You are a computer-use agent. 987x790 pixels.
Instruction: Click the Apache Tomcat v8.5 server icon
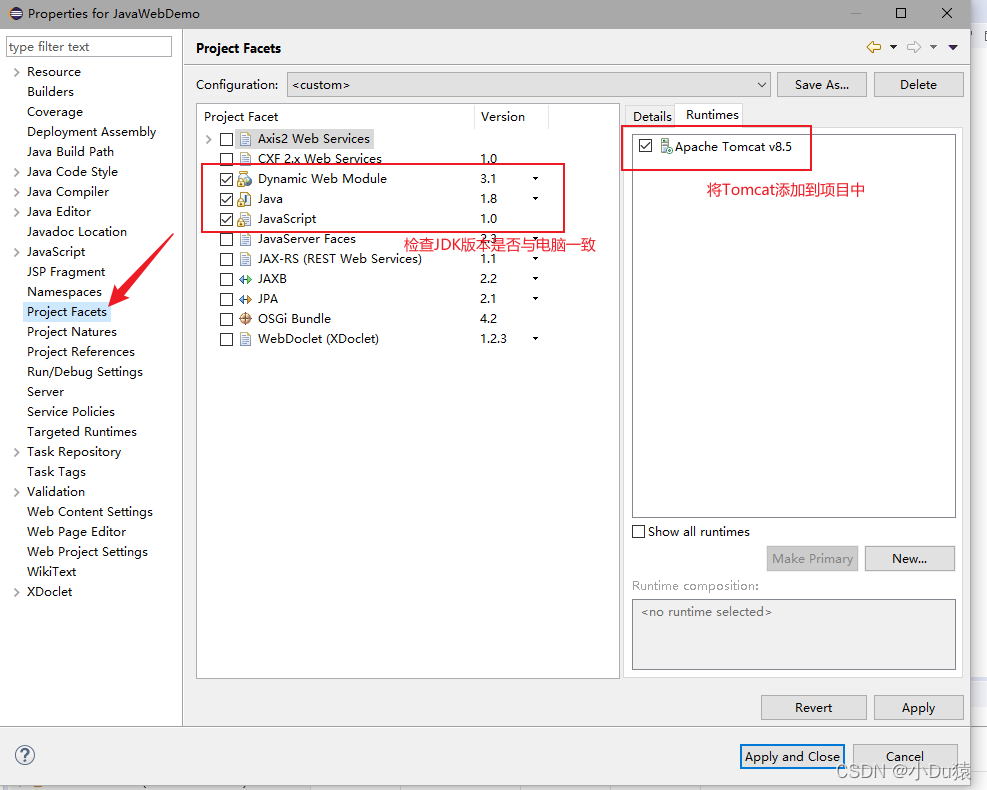click(666, 146)
